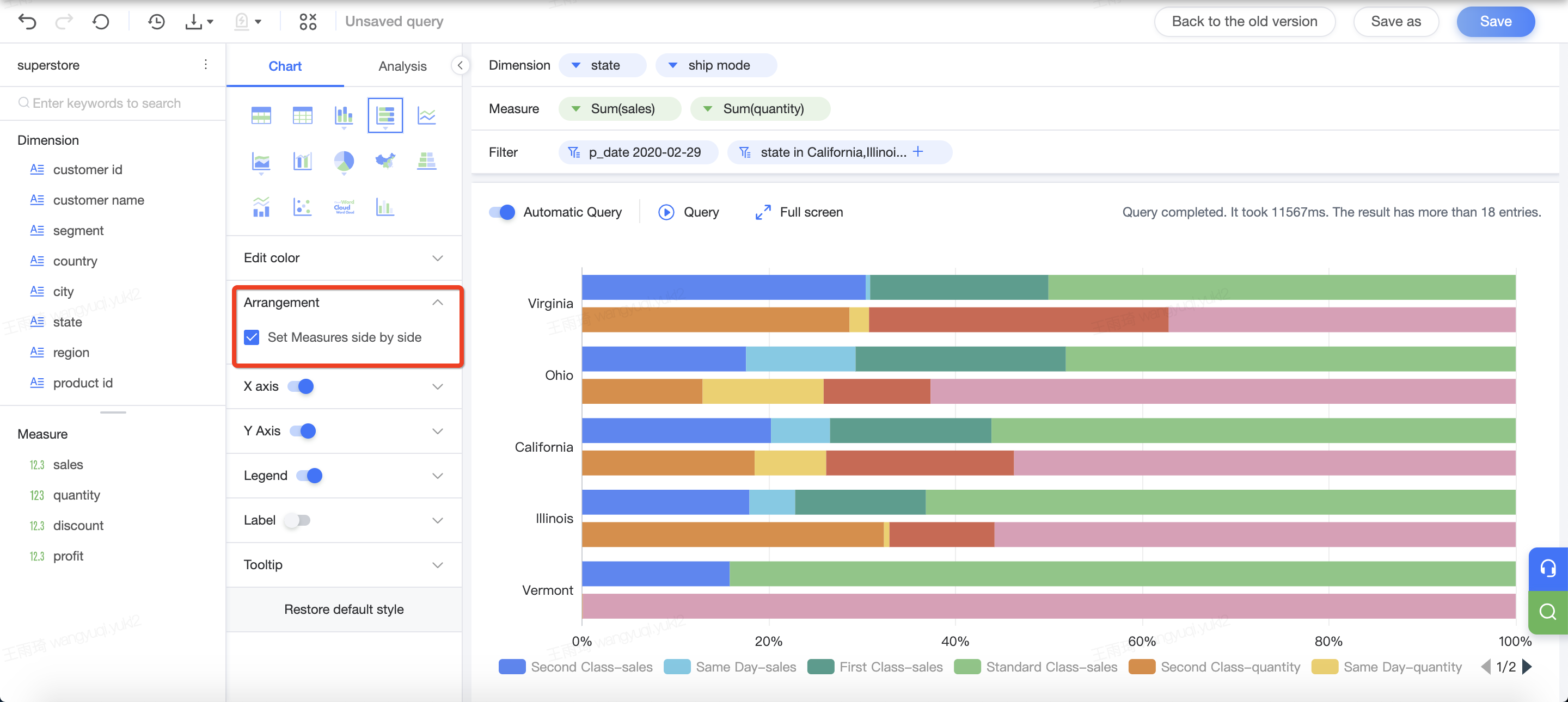Click the undo arrow icon
1568x702 pixels.
27,22
